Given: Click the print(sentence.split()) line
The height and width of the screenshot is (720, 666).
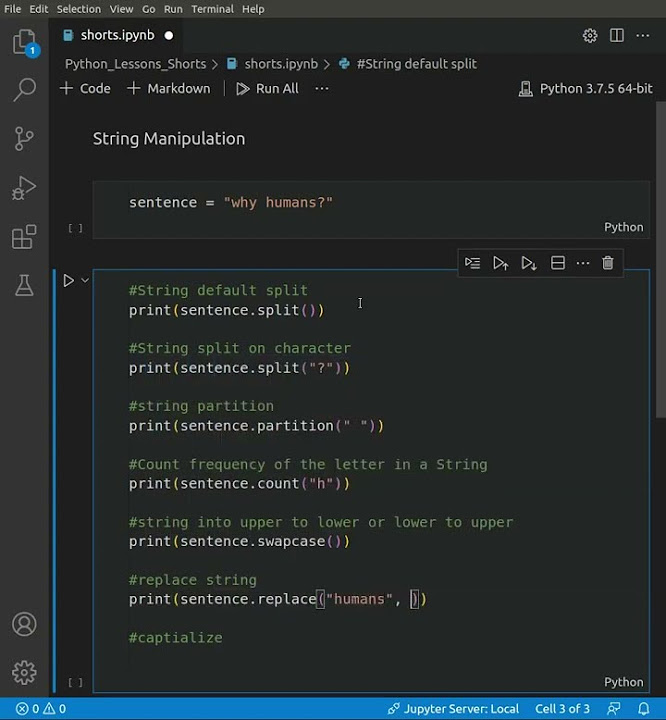Looking at the screenshot, I should 226,310.
